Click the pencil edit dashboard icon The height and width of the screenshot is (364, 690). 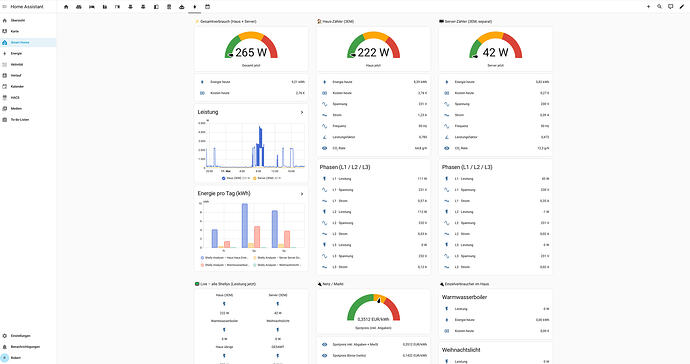[682, 7]
